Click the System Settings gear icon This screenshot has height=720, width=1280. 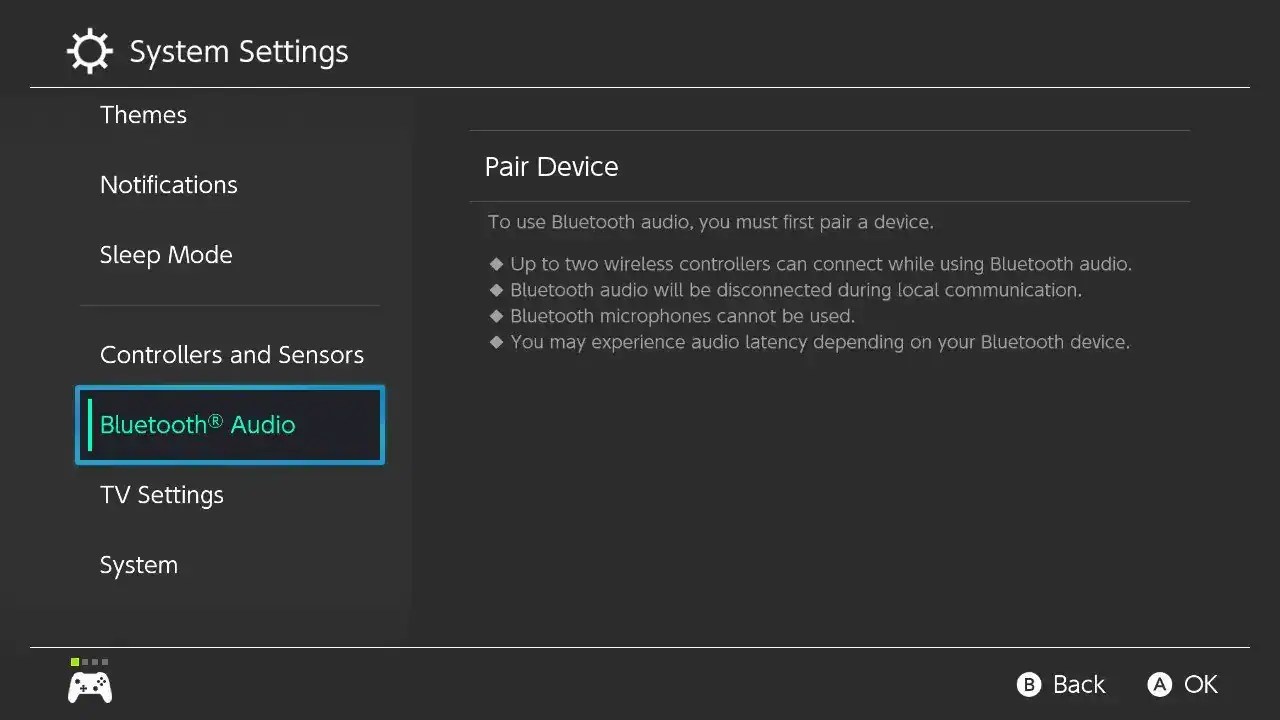pos(89,50)
